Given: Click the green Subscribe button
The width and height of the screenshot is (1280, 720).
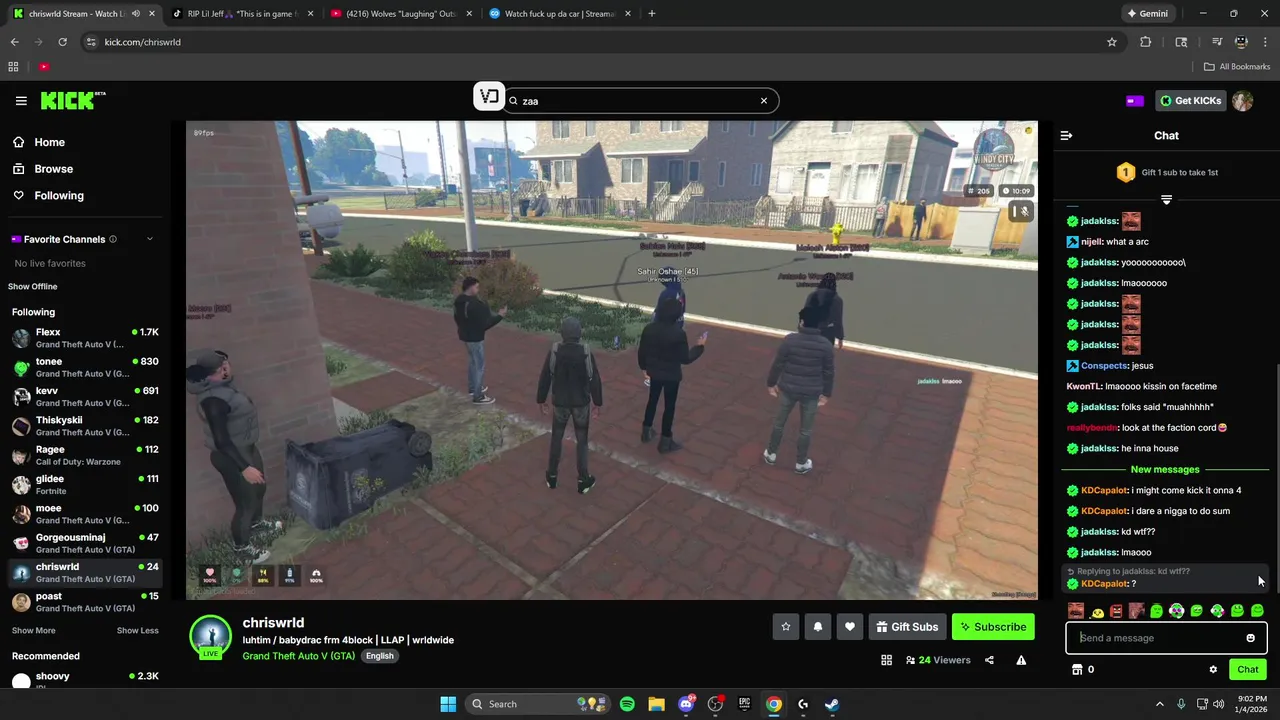Looking at the screenshot, I should tap(993, 627).
